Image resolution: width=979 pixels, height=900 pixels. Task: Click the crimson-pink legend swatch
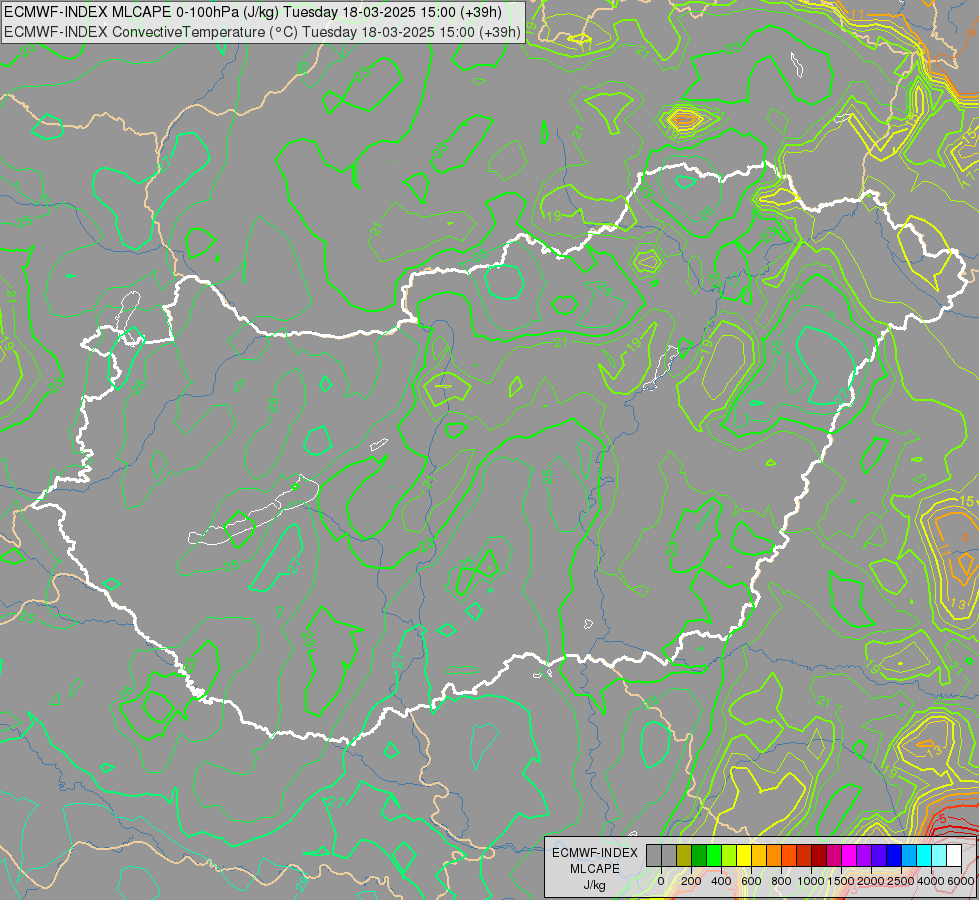point(834,855)
